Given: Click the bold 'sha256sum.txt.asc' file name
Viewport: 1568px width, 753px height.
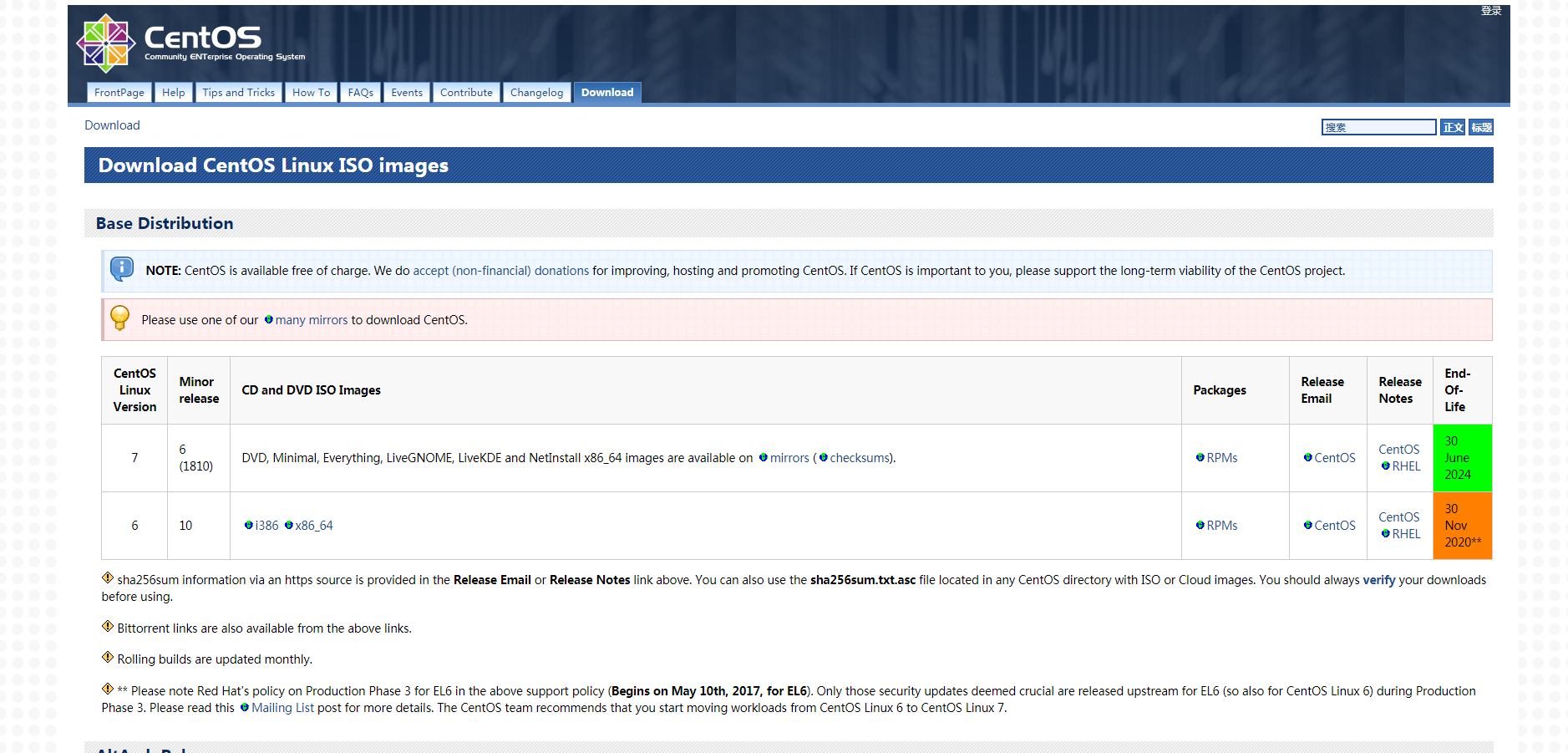Looking at the screenshot, I should [863, 580].
